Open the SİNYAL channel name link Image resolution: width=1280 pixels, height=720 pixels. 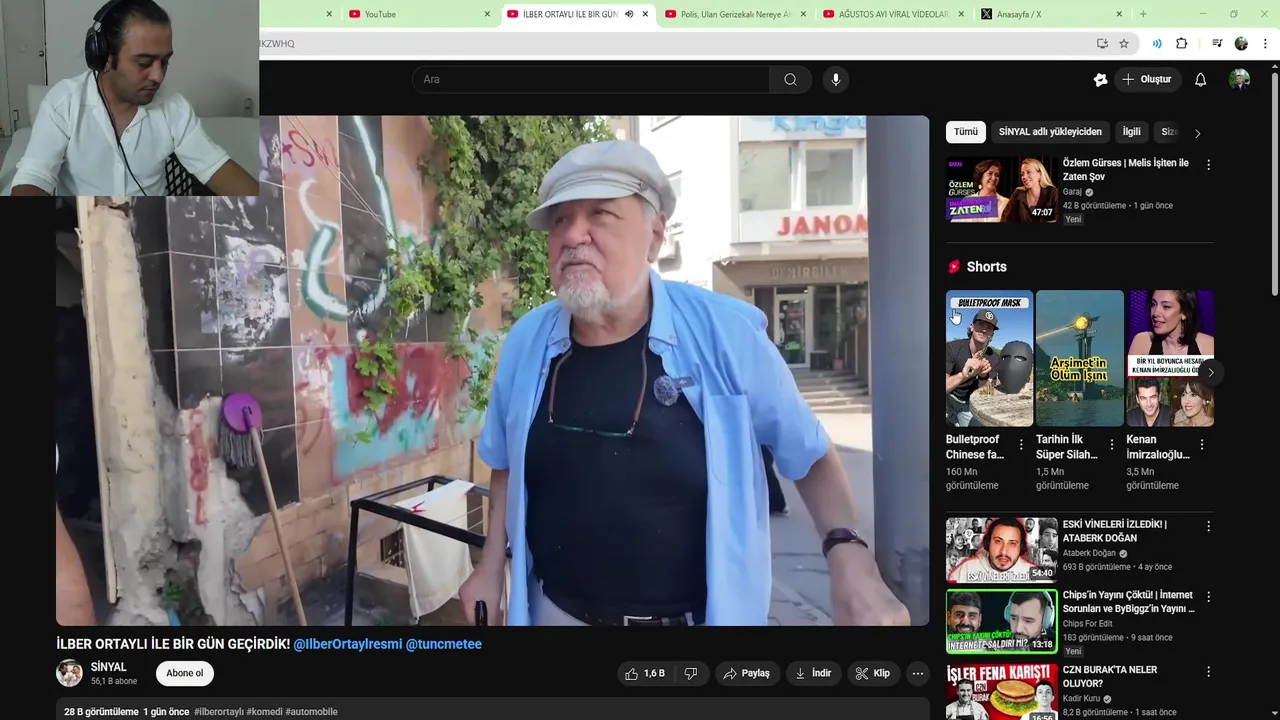tap(109, 667)
